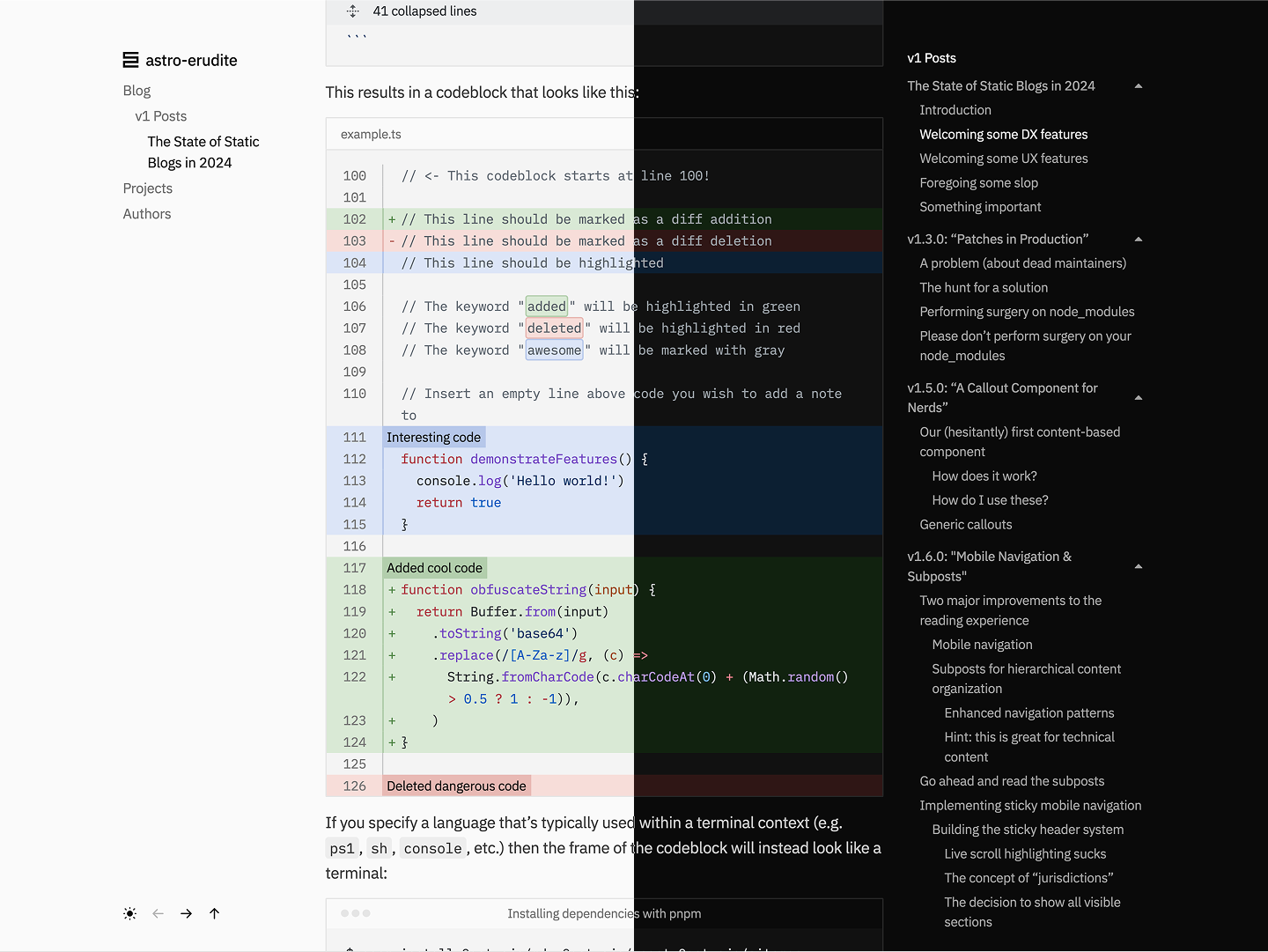Open 'A problem (about dead maintainers)'

pos(1023,263)
